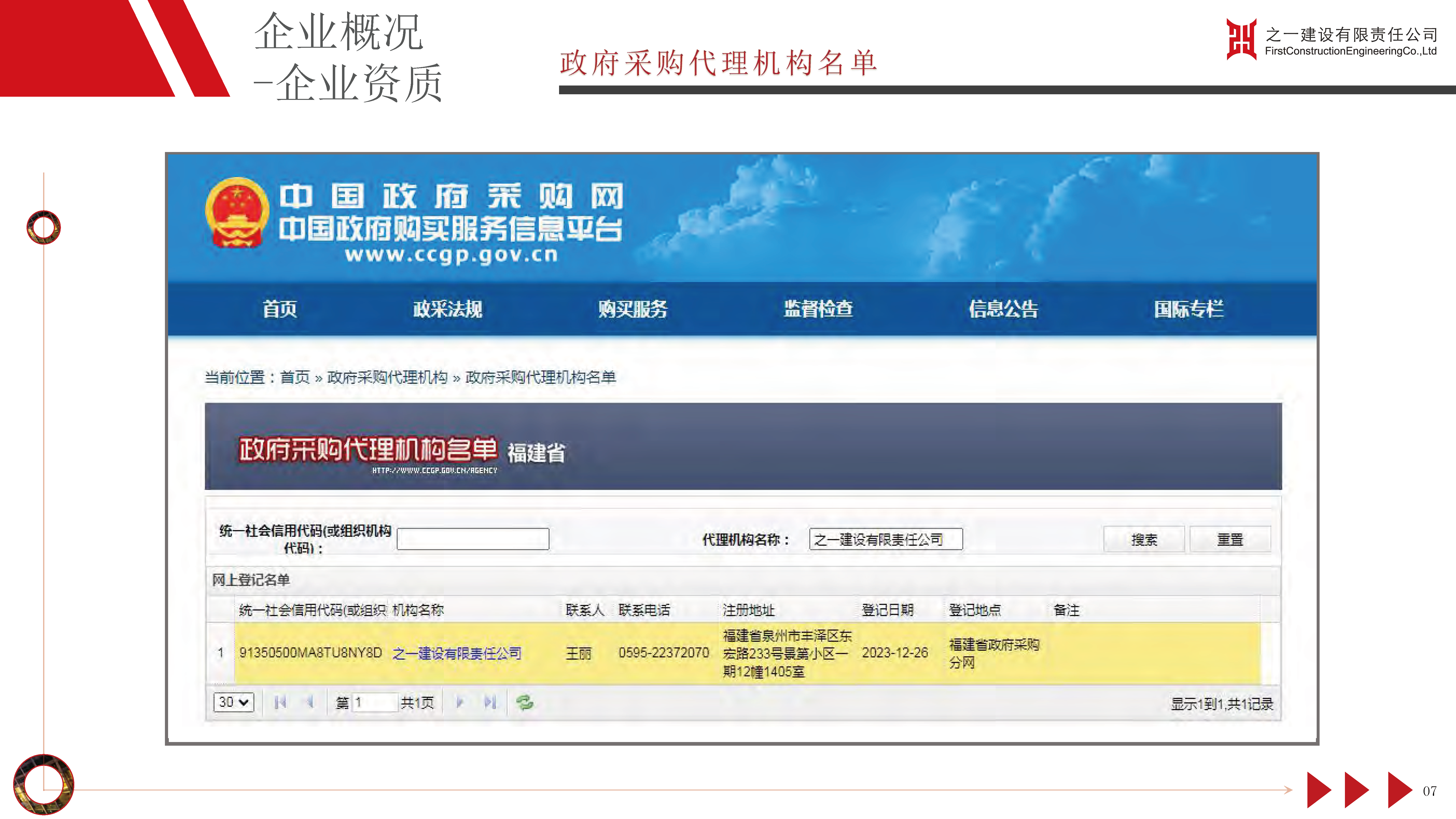Image resolution: width=1456 pixels, height=819 pixels.
Task: Click the next page arrow icon
Action: (x=459, y=702)
